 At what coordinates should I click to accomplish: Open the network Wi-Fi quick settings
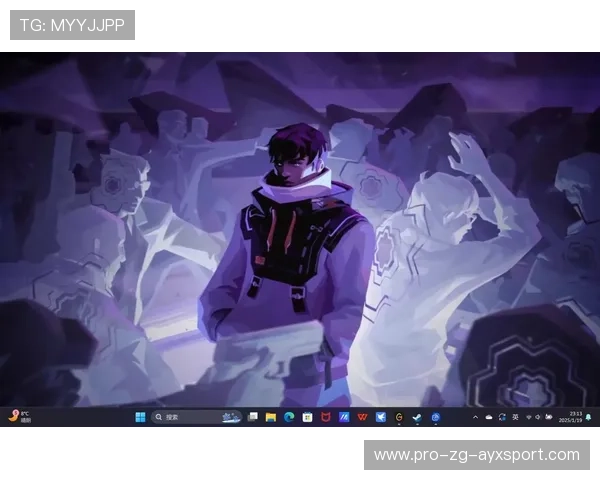[527, 417]
